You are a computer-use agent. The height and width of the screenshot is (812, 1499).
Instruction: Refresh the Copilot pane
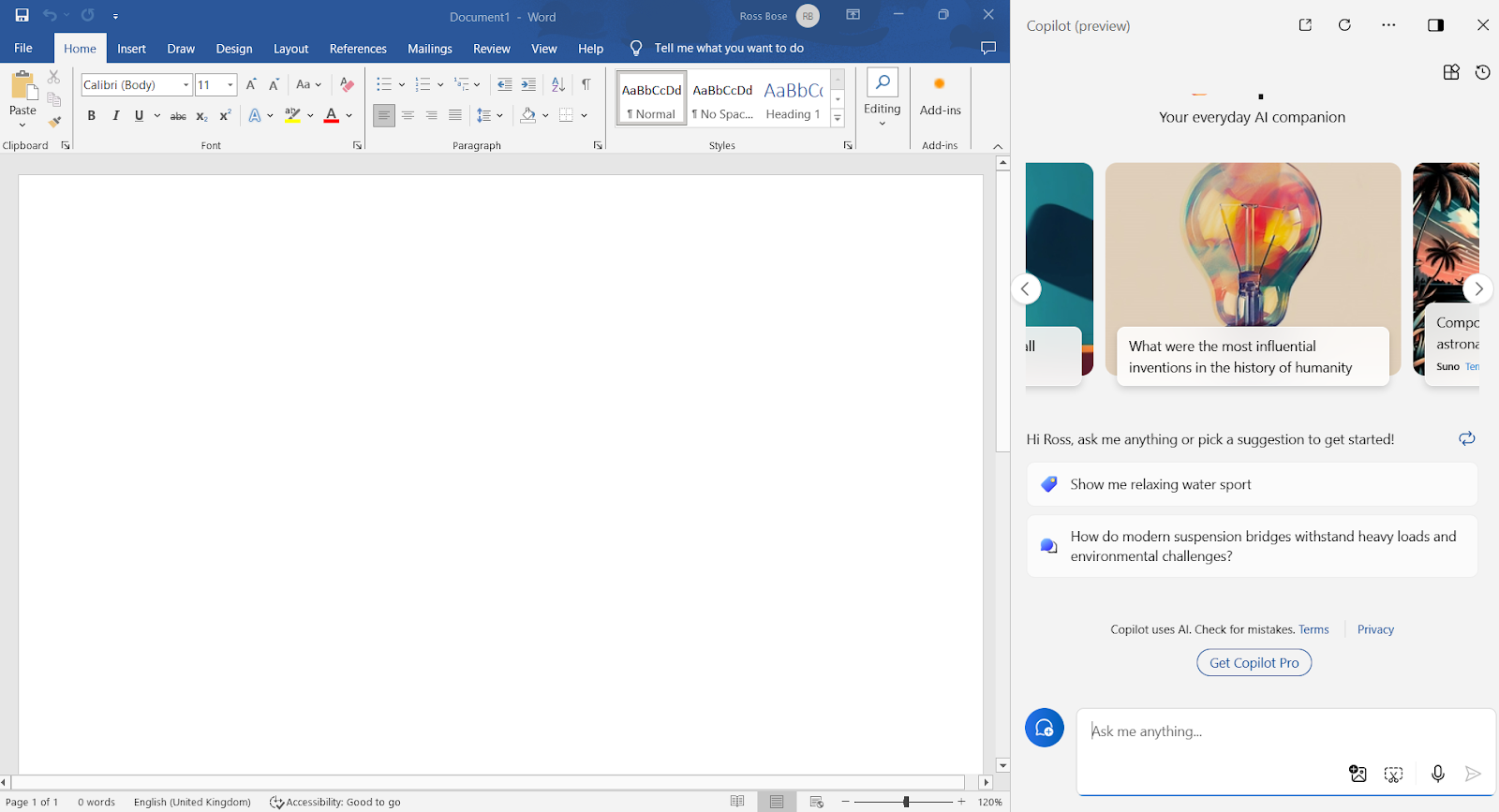pyautogui.click(x=1344, y=25)
